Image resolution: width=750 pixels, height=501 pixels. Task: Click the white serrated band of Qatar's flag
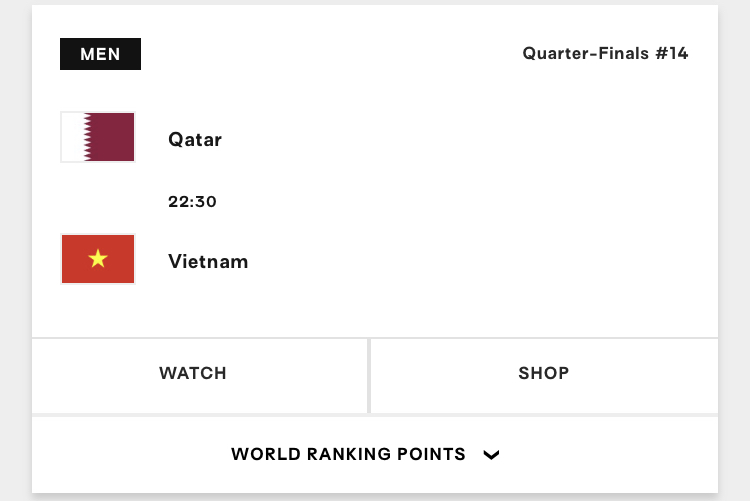coord(73,138)
